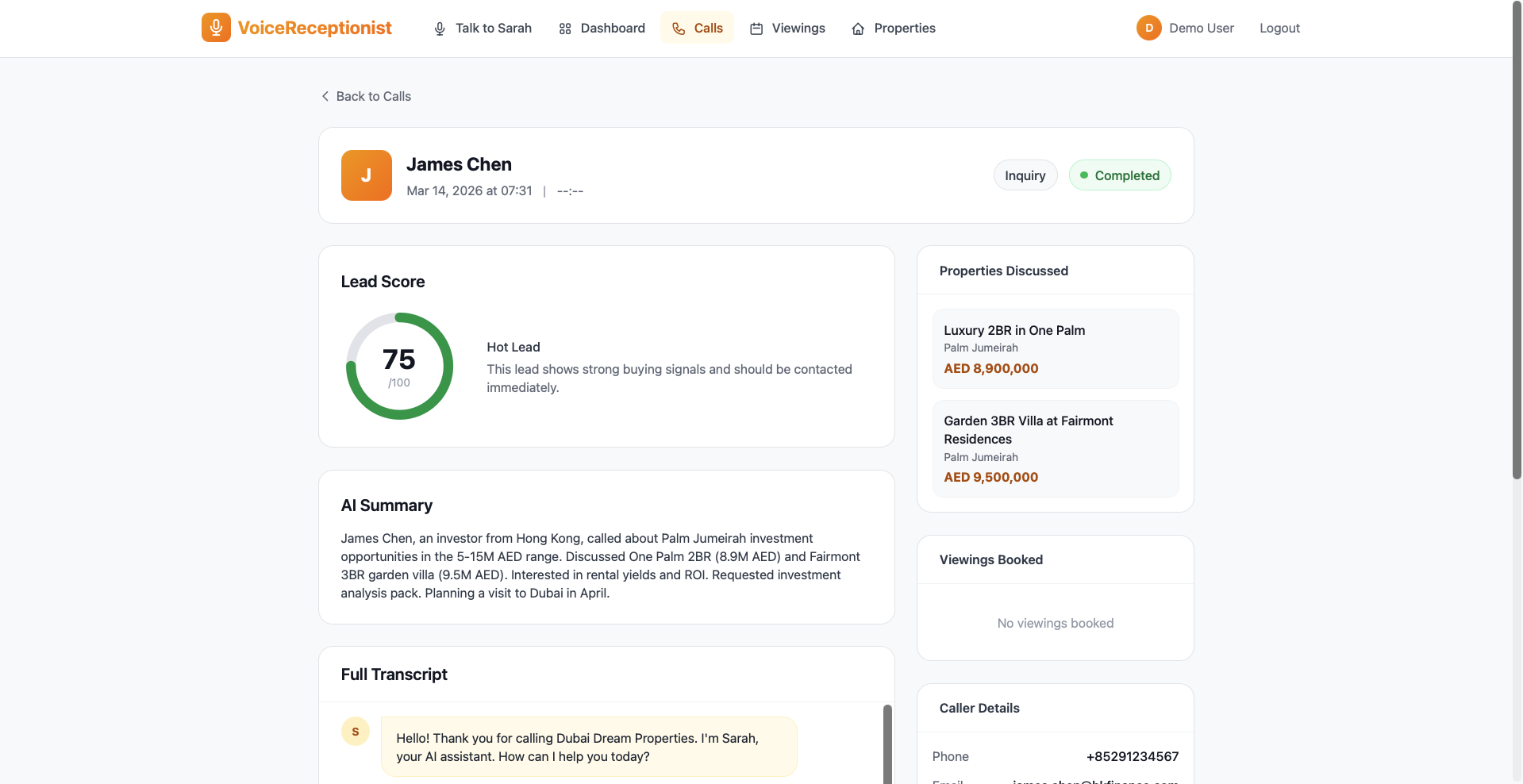This screenshot has height=784, width=1523.
Task: Click the microphone icon beside Talk to Sarah
Action: click(x=440, y=29)
